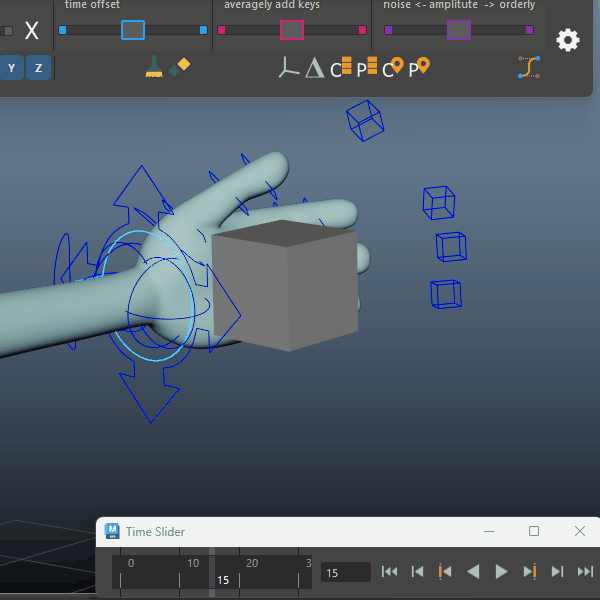Click the three-axis pivot icon
The height and width of the screenshot is (600, 600).
click(288, 68)
